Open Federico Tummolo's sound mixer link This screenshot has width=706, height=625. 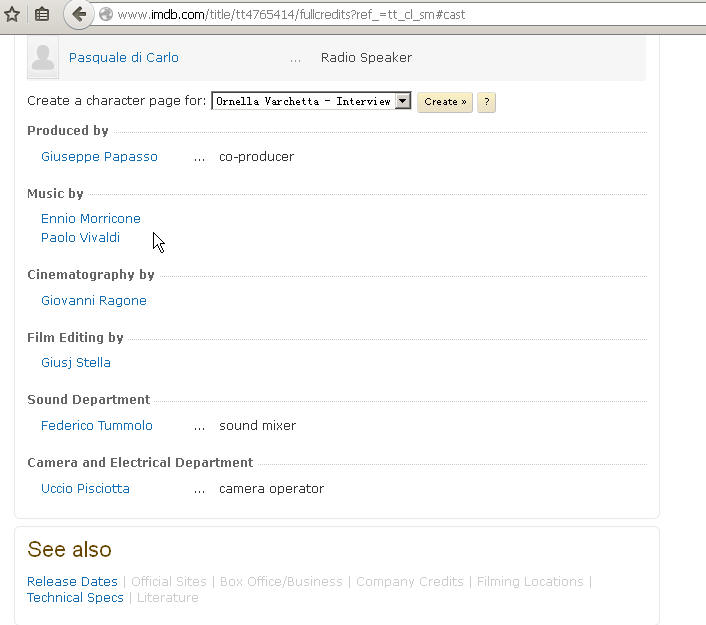point(96,426)
